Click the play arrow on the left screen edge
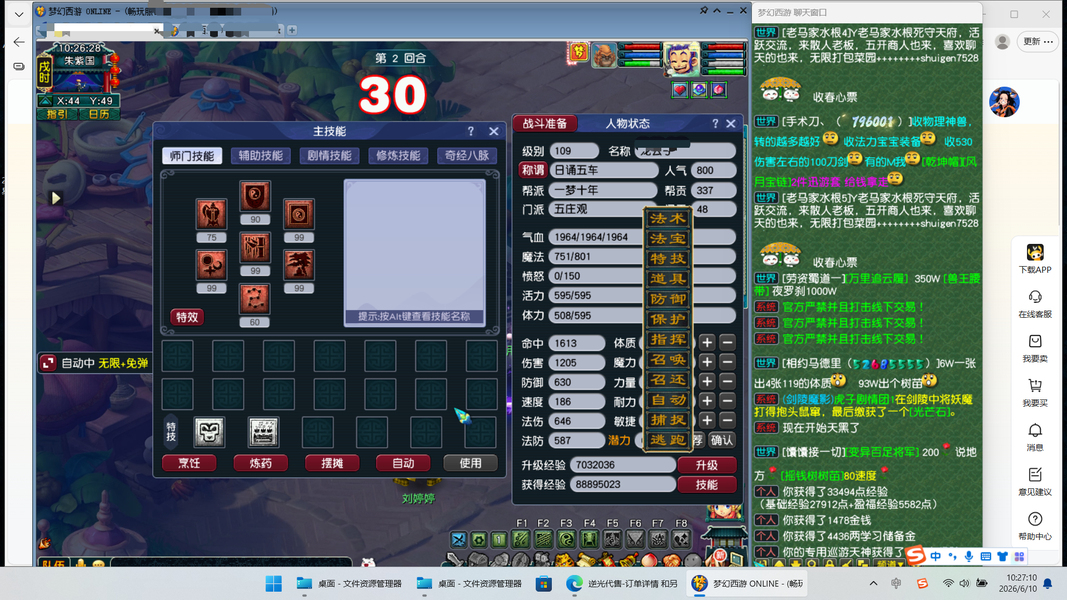The height and width of the screenshot is (600, 1067). 56,198
